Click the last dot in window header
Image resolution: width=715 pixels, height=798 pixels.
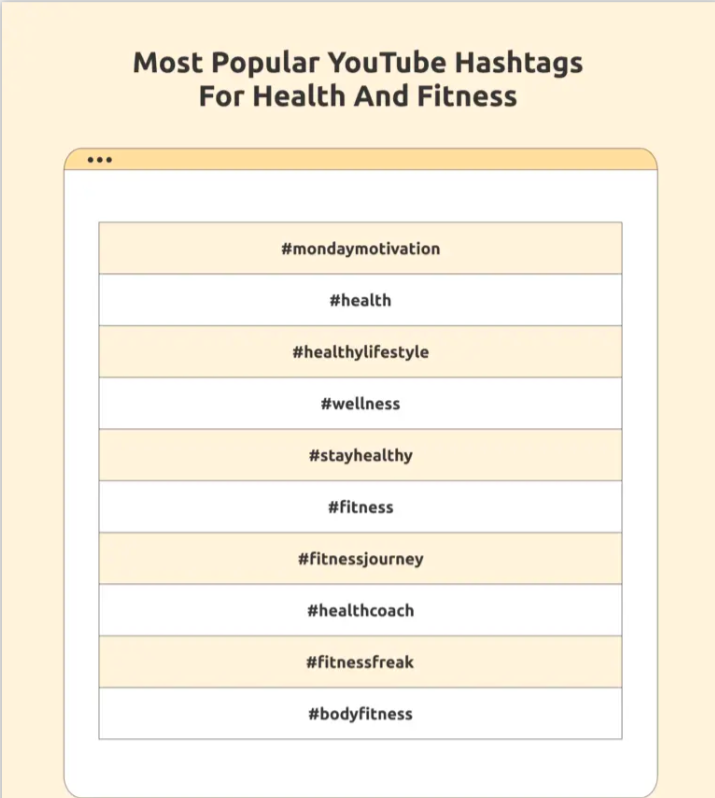pos(108,160)
